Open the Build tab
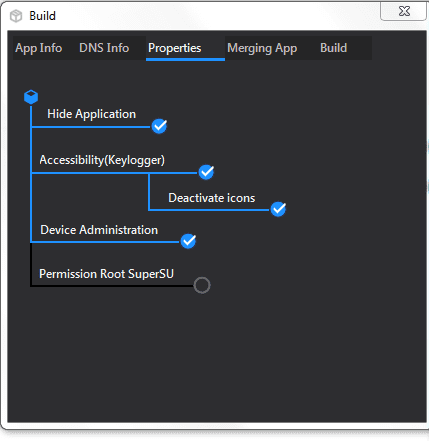 pyautogui.click(x=334, y=48)
